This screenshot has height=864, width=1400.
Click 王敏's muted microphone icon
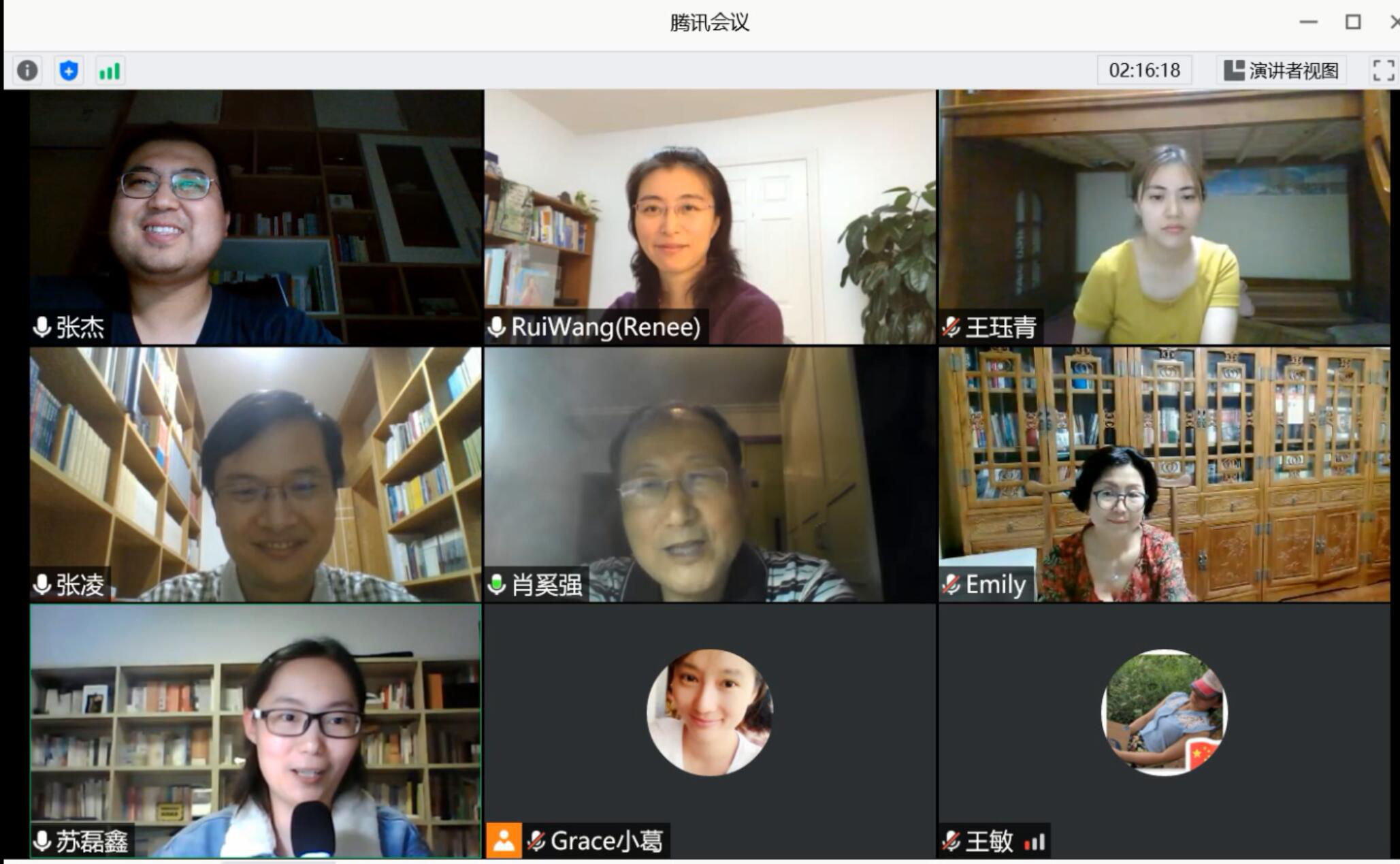[951, 842]
